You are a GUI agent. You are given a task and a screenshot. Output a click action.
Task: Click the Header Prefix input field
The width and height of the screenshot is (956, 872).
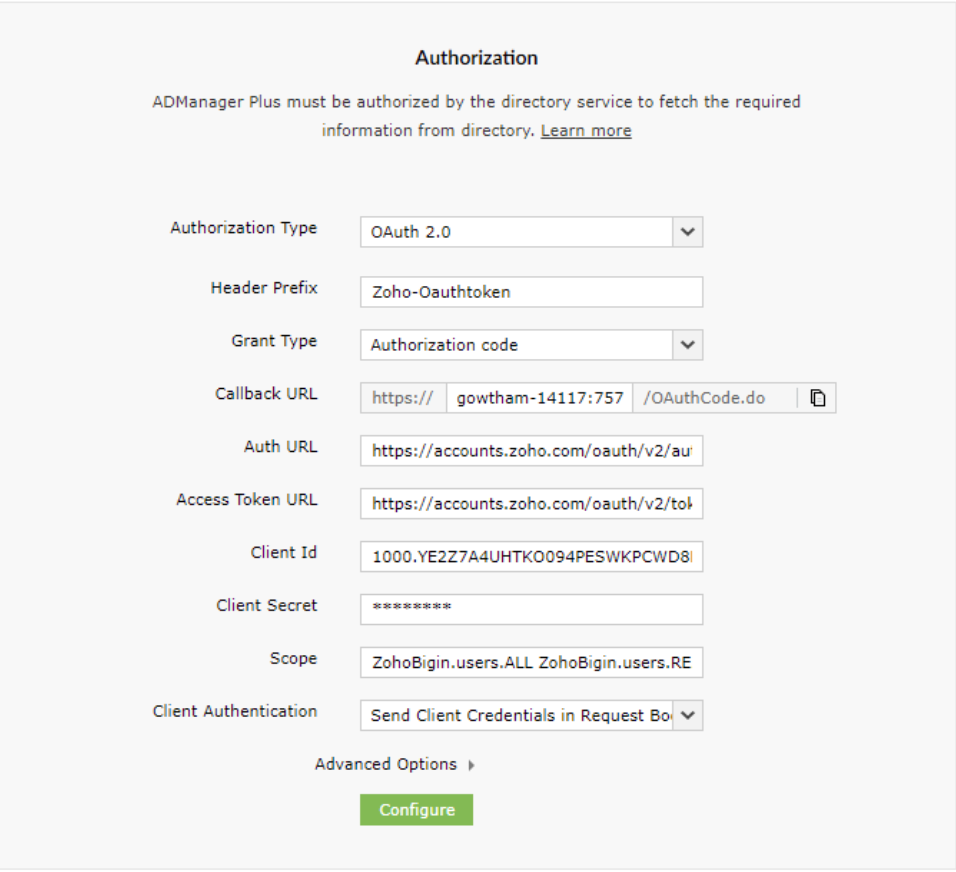pos(531,292)
